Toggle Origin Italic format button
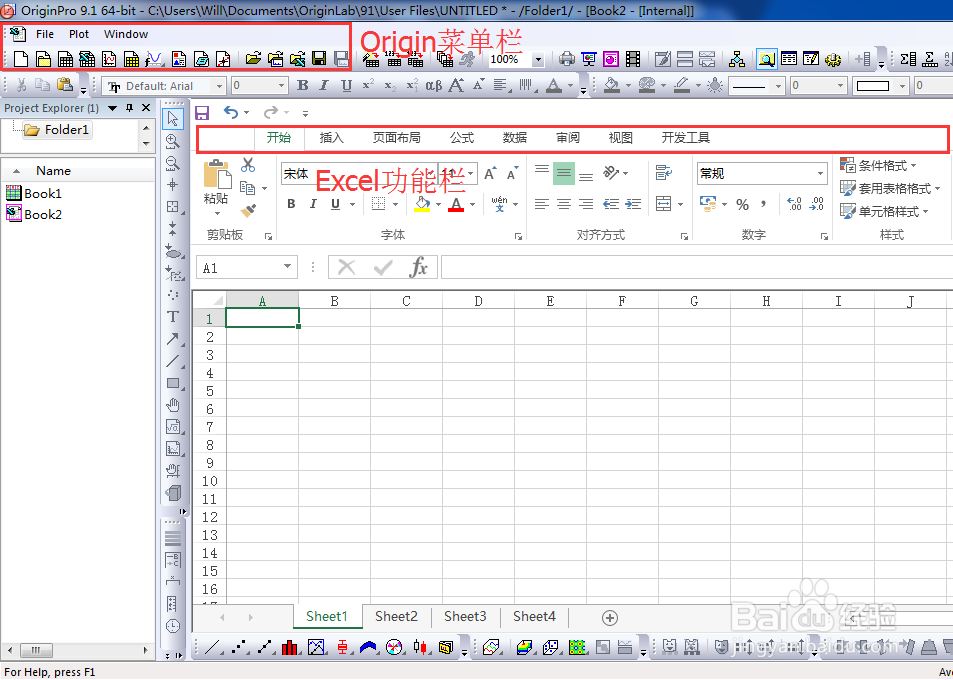This screenshot has width=953, height=680. coord(324,86)
